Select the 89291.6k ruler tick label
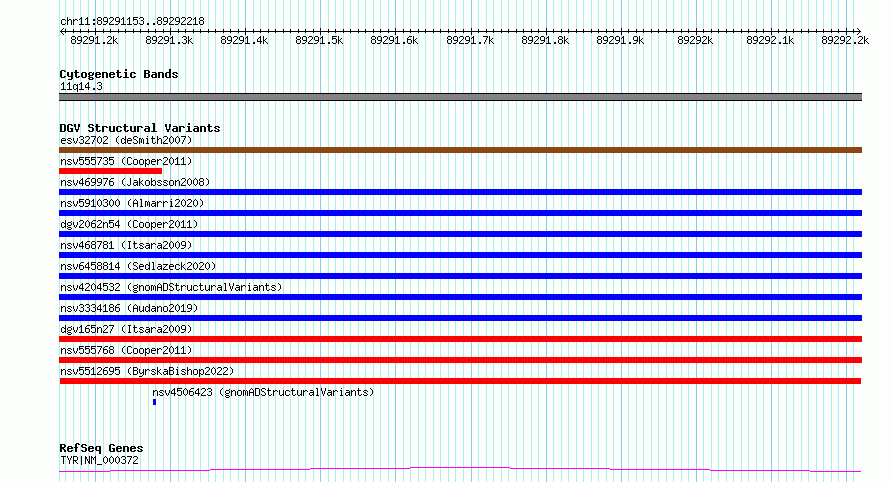 coord(394,41)
